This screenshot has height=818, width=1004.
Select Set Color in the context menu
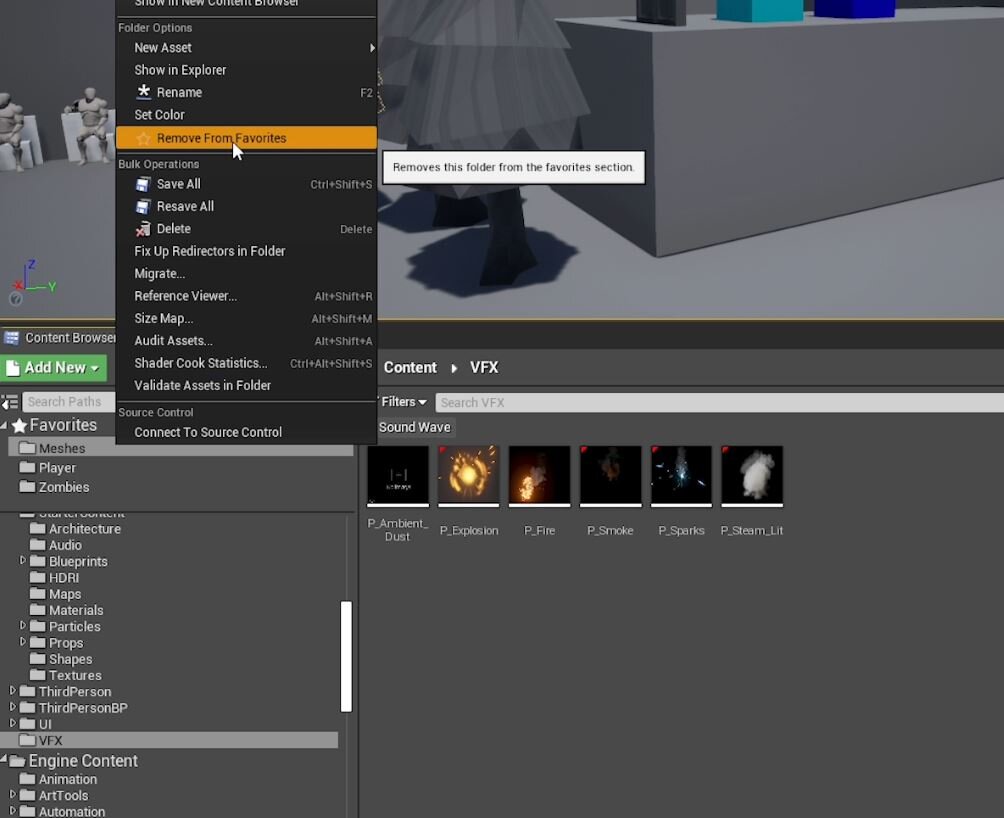click(159, 114)
